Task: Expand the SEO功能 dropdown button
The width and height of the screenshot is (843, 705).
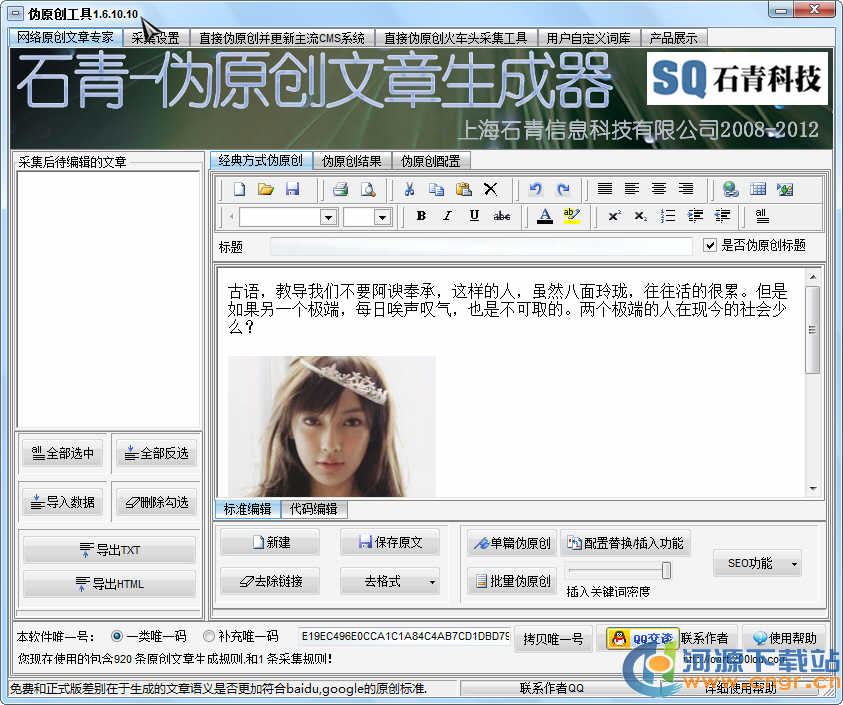Action: (795, 564)
